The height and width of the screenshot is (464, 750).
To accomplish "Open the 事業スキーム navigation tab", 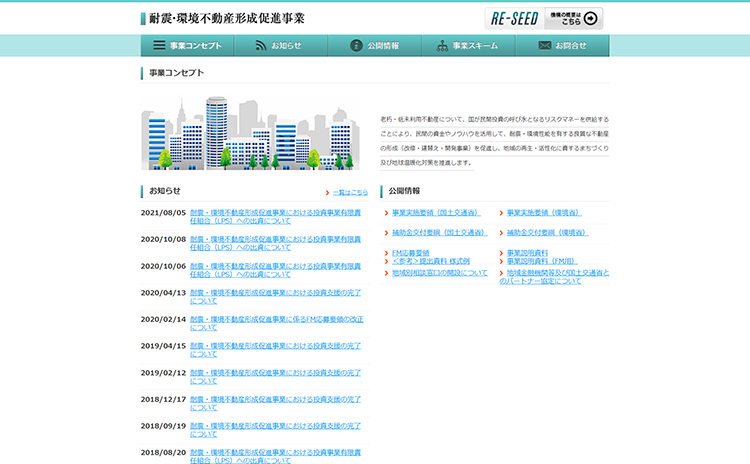I will click(467, 46).
